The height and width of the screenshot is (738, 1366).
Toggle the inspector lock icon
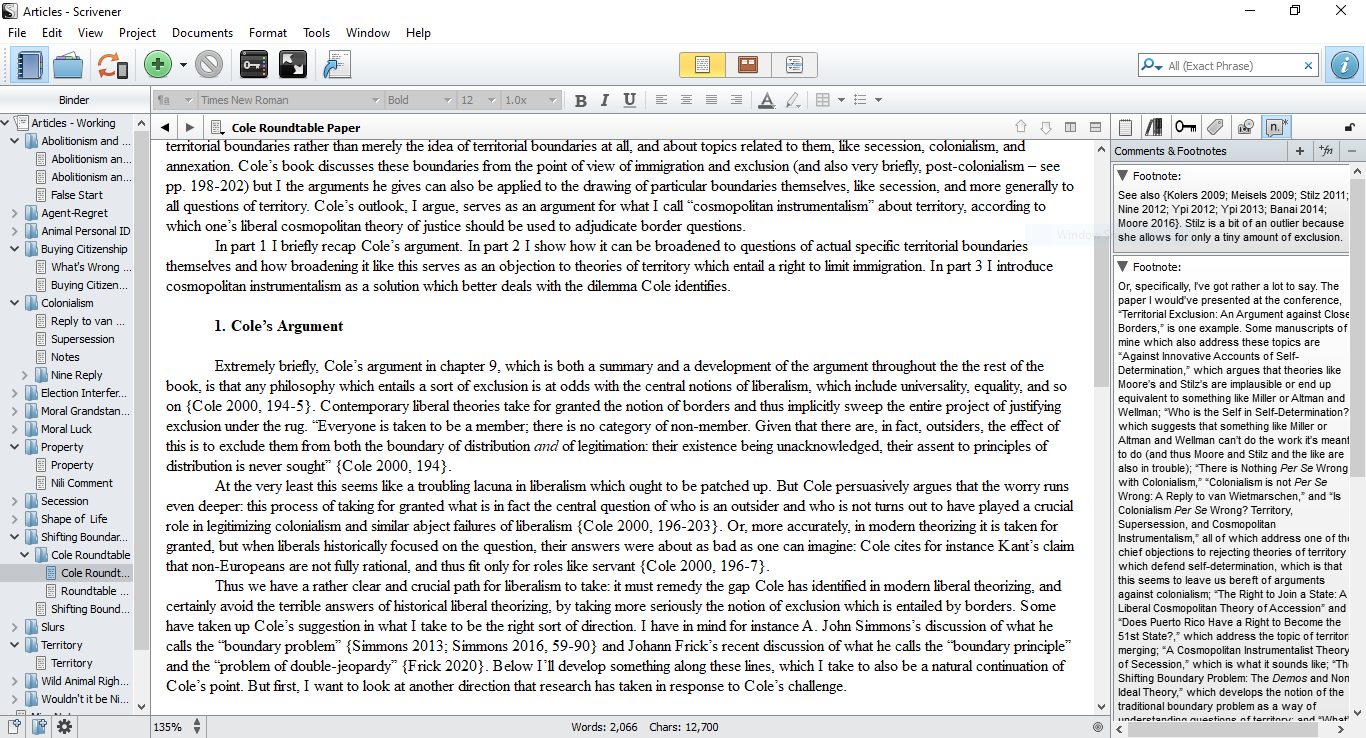tap(1350, 127)
